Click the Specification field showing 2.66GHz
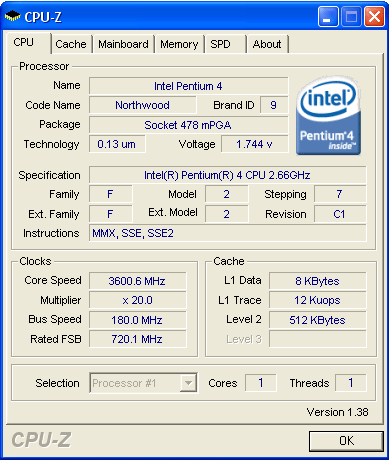The height and width of the screenshot is (461, 389). pyautogui.click(x=227, y=175)
